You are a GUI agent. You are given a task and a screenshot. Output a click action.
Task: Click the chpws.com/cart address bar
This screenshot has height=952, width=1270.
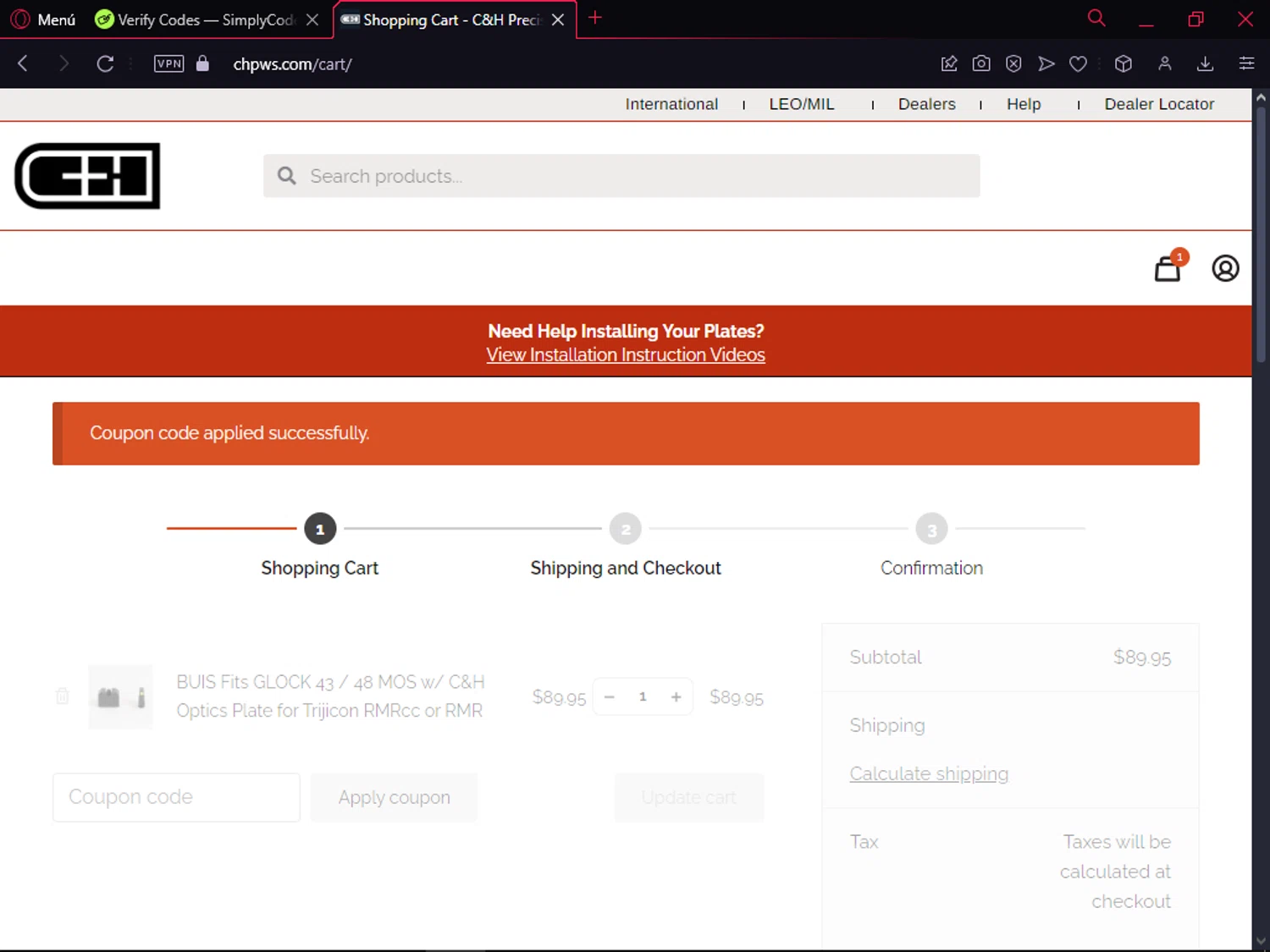pos(292,64)
